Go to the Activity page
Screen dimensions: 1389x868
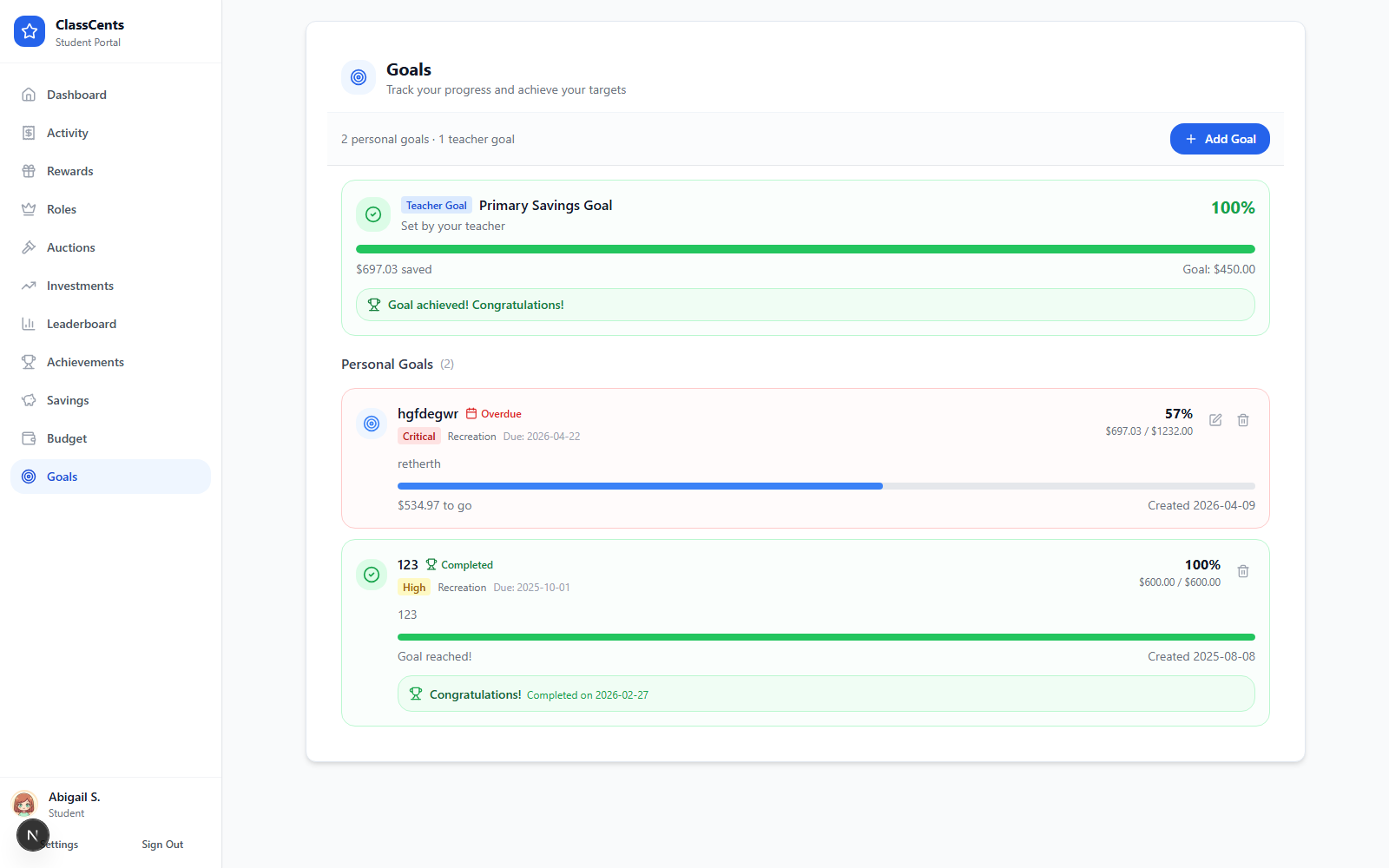tap(110, 133)
